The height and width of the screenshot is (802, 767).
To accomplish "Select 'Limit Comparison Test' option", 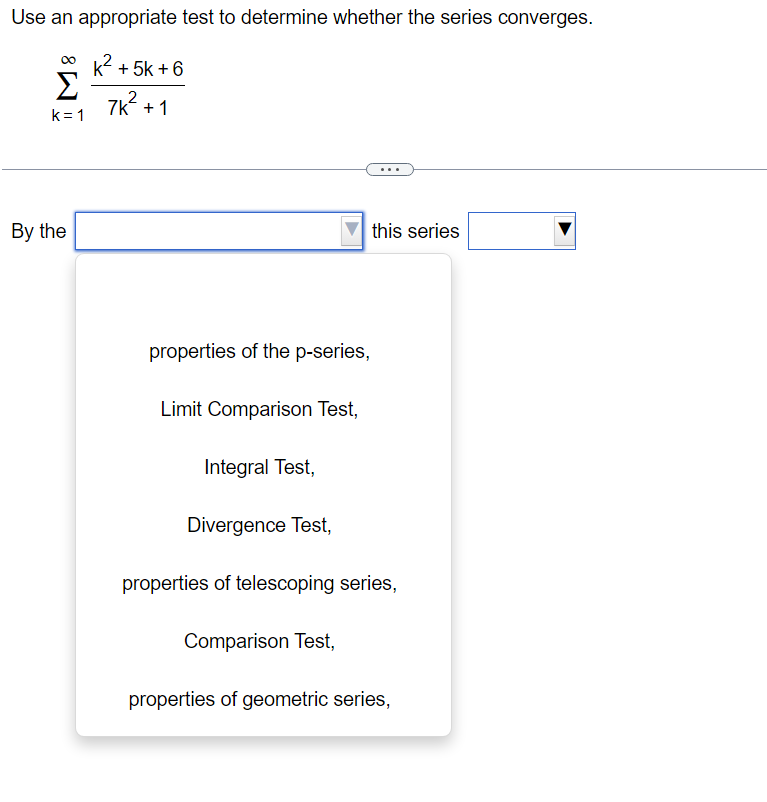I will tap(259, 409).
